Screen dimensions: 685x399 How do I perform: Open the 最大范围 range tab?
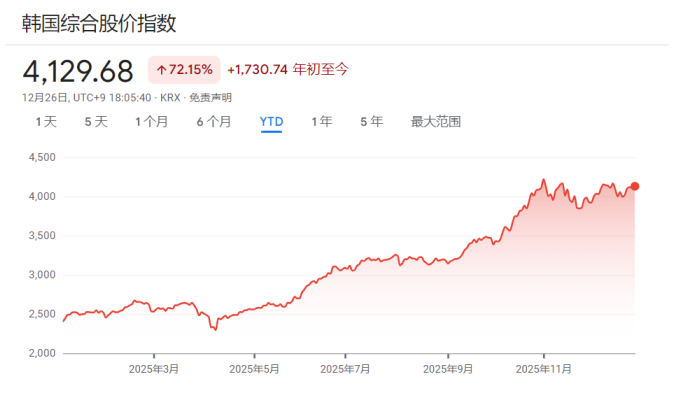tap(436, 121)
